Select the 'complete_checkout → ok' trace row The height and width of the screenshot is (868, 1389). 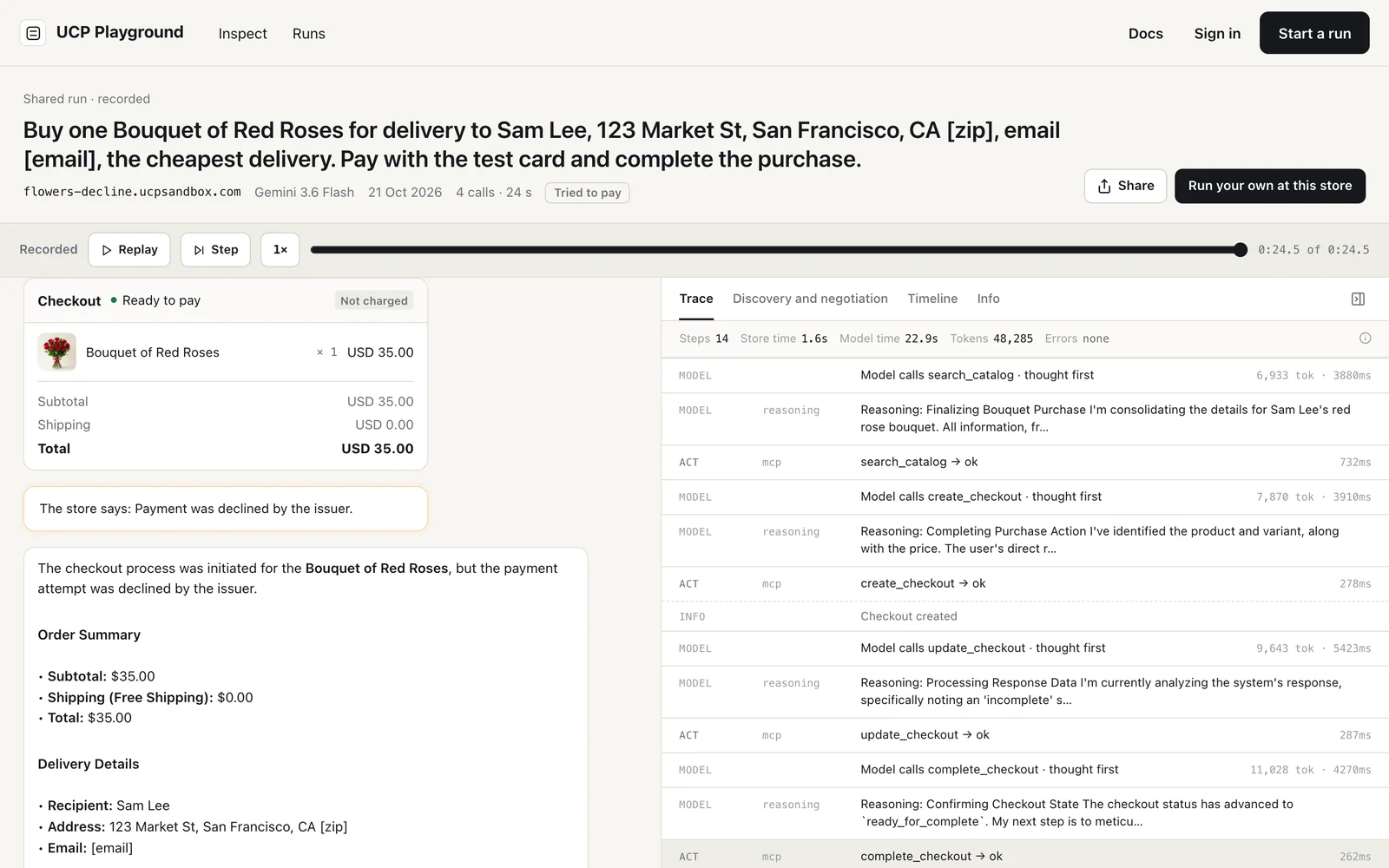tap(1025, 855)
